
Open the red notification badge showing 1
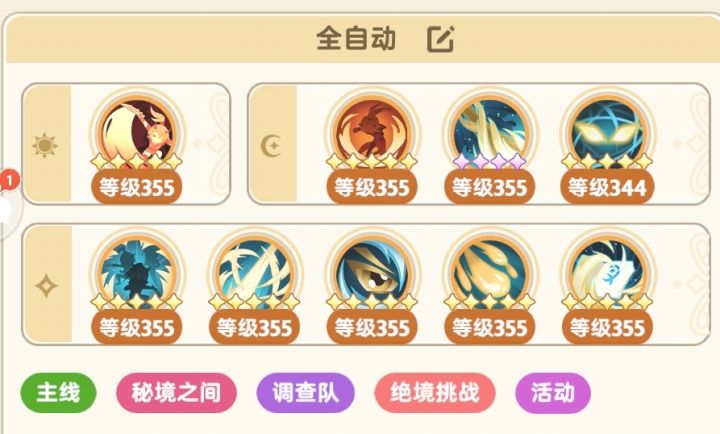coord(9,181)
